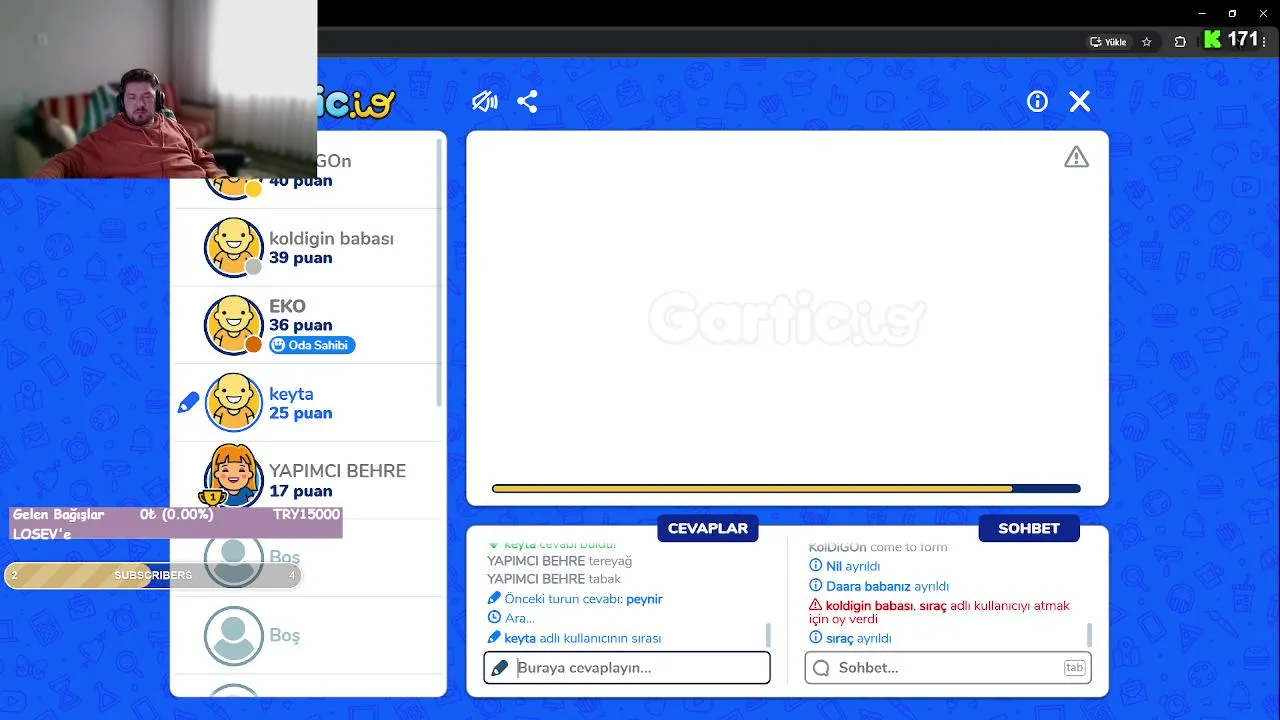Click the chat bubble icon in Sohbet field
This screenshot has width=1280, height=720.
pos(821,668)
